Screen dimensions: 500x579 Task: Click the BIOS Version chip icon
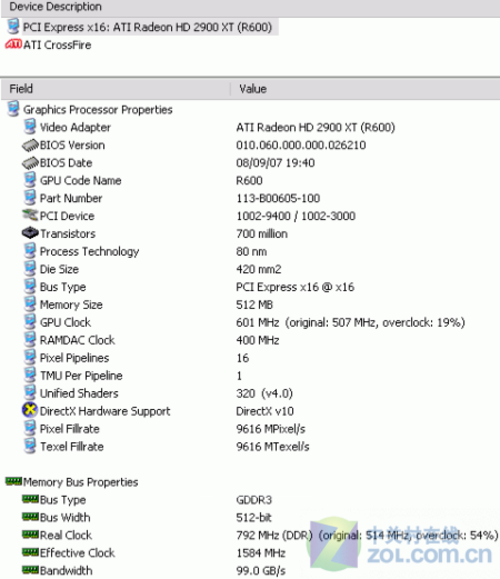pyautogui.click(x=30, y=145)
